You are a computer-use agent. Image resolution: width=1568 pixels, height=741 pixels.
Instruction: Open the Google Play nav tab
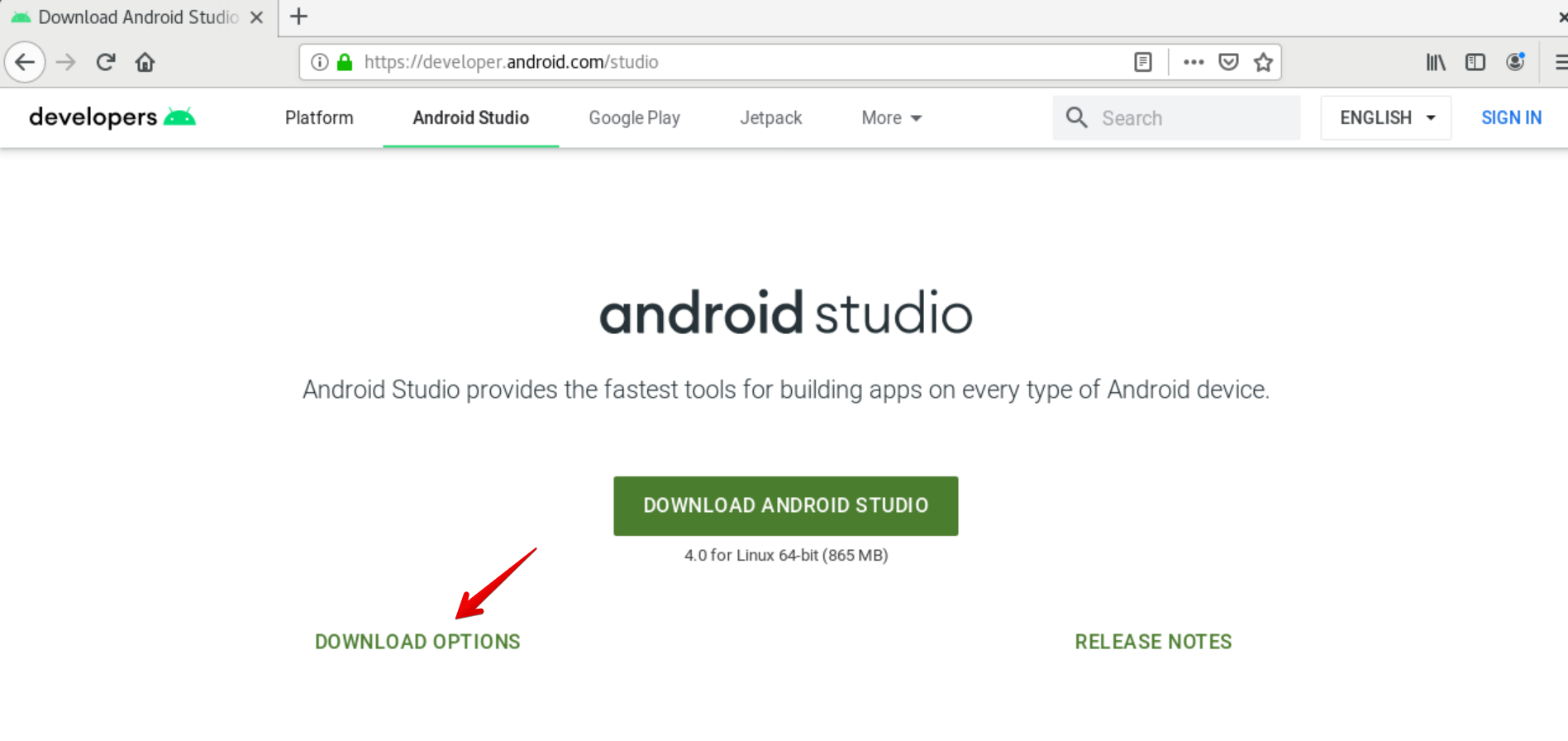[635, 117]
